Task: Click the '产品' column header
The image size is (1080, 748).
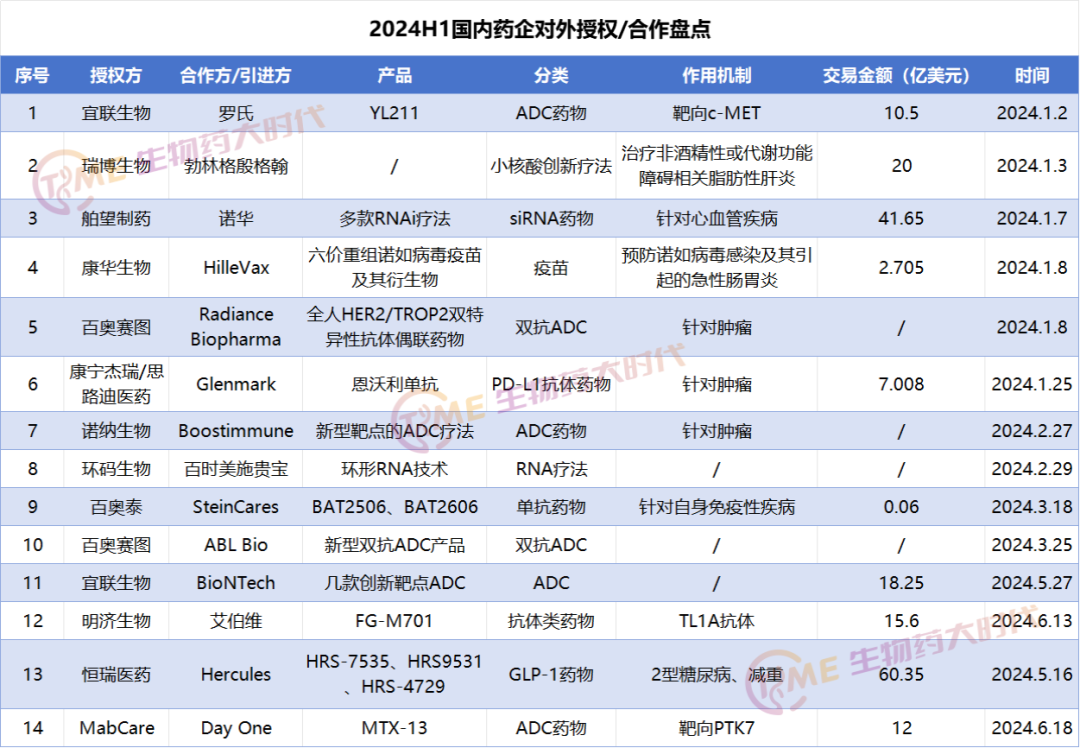Action: tap(394, 75)
